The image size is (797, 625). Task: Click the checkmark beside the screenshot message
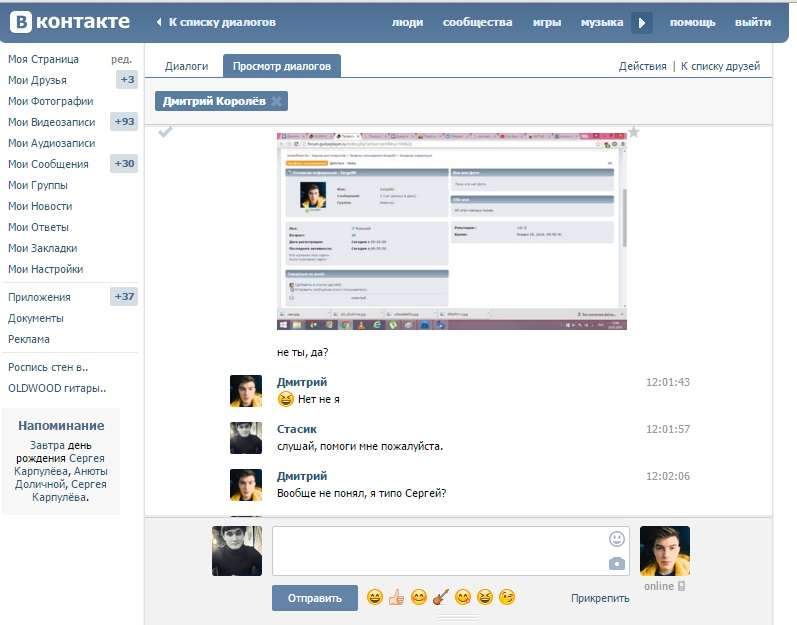click(165, 132)
